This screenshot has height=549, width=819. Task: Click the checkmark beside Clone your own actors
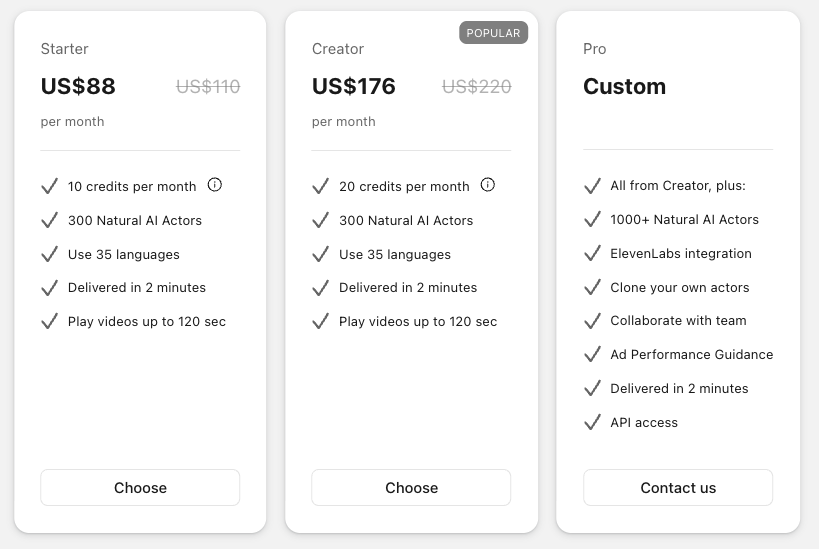pyautogui.click(x=592, y=287)
